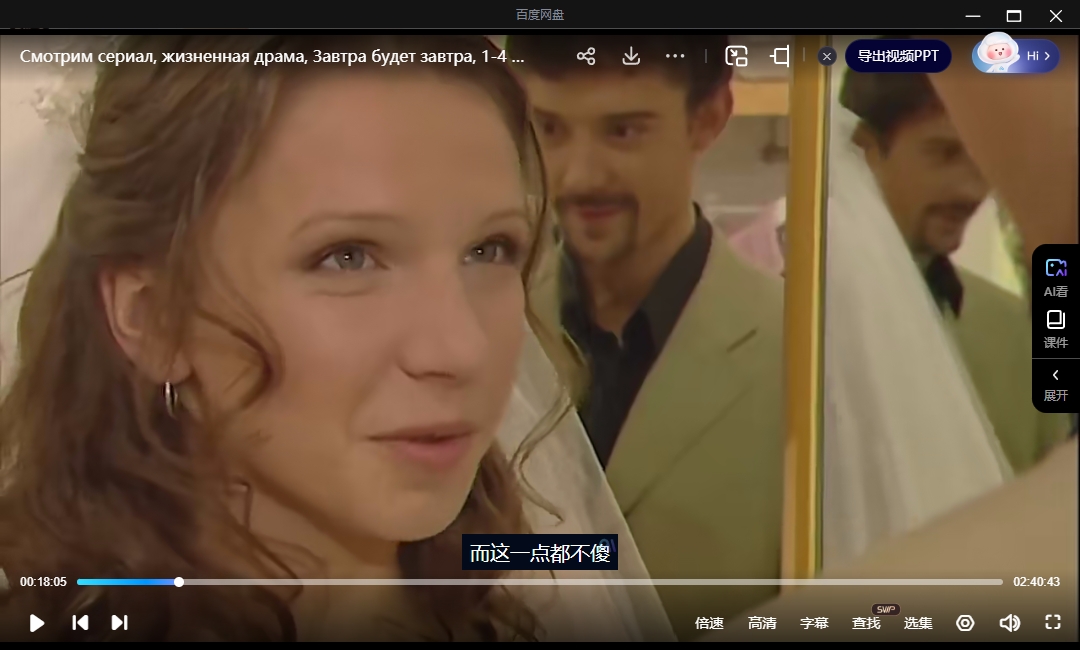Play the video

coord(37,623)
